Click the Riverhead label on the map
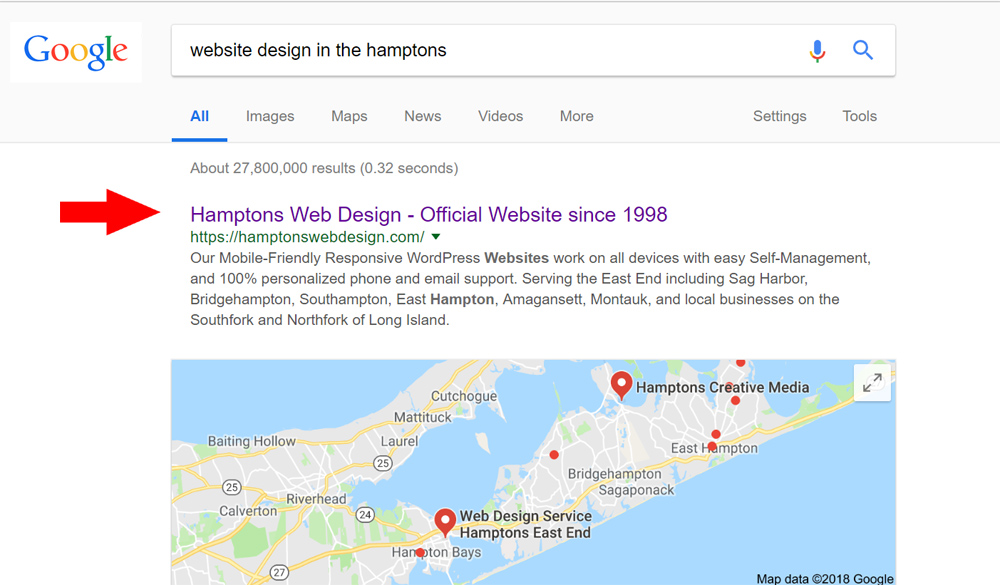 pos(316,499)
